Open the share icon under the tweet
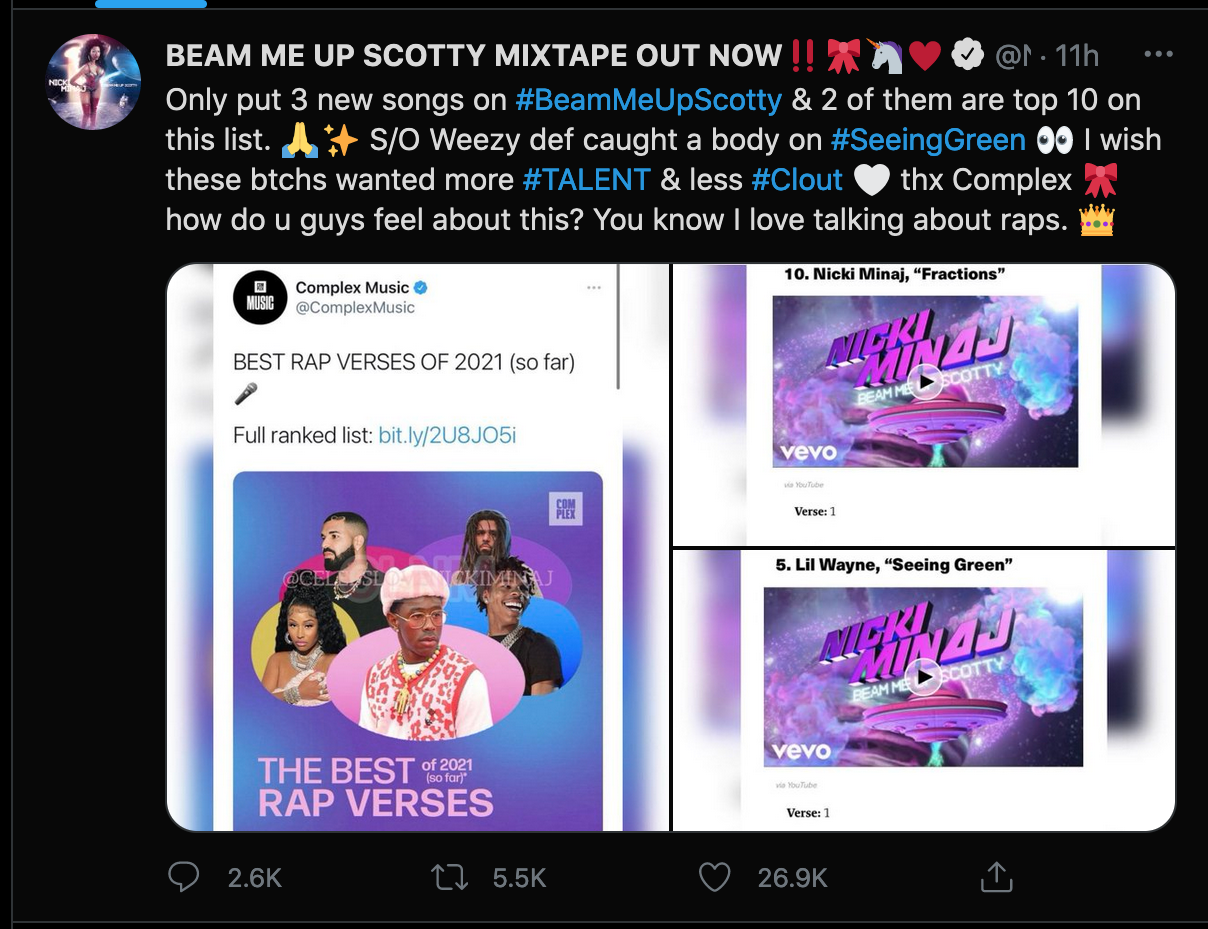 click(996, 877)
